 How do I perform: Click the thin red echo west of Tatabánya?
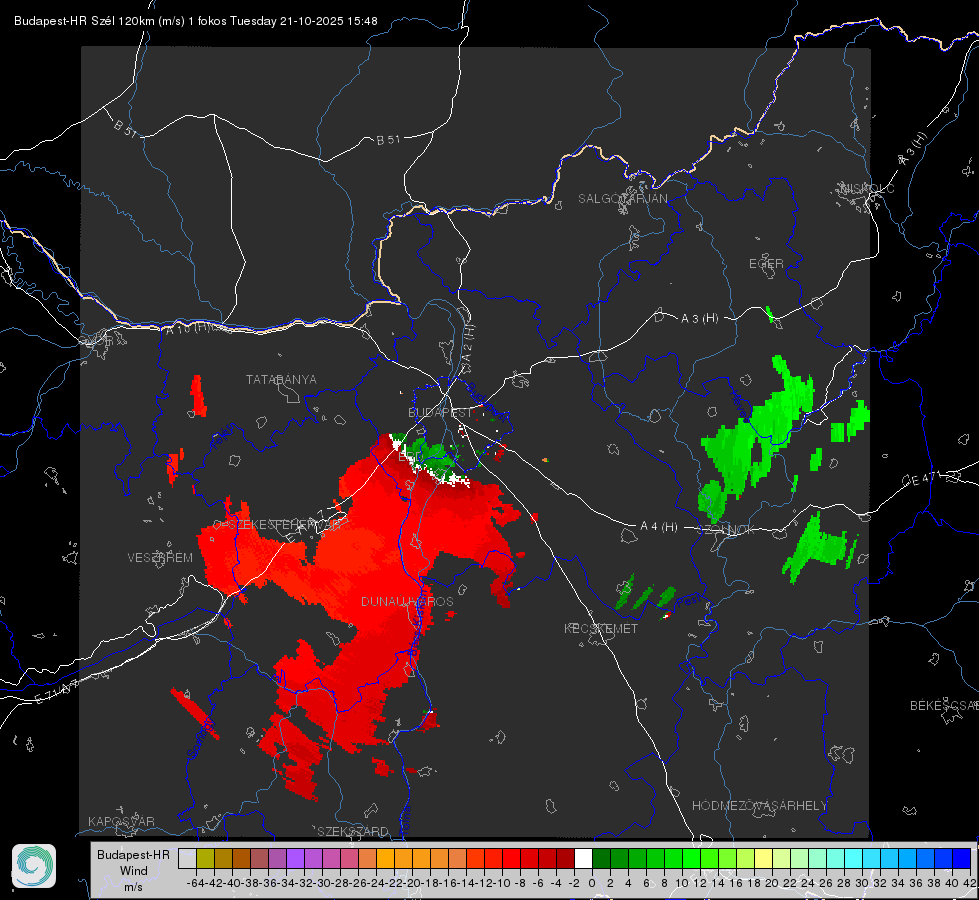click(x=199, y=395)
